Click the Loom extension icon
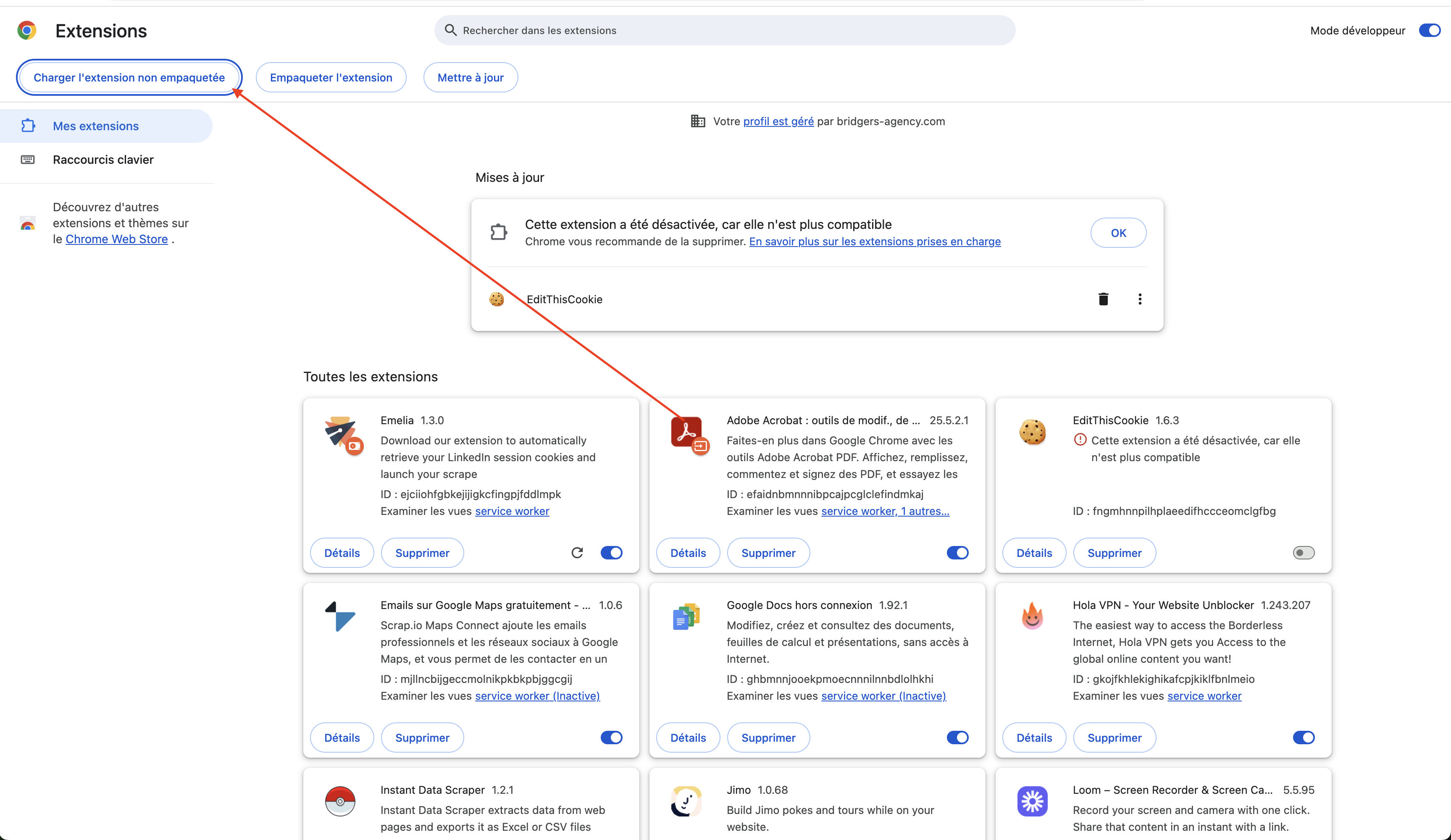The image size is (1451, 840). coord(1032,801)
